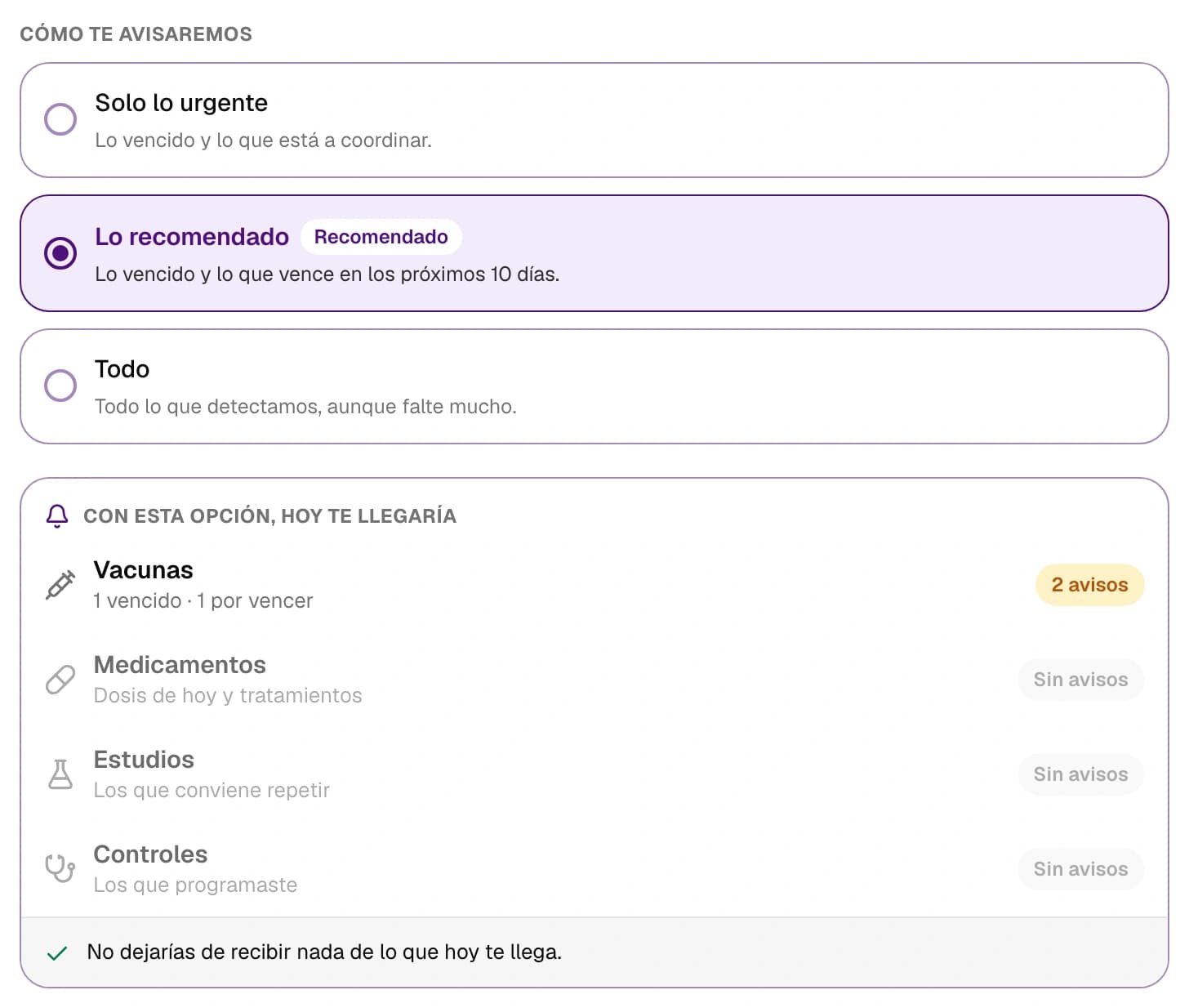Viewport: 1189px width, 1008px height.
Task: Click the syringe icon beside Vacunas
Action: (60, 585)
